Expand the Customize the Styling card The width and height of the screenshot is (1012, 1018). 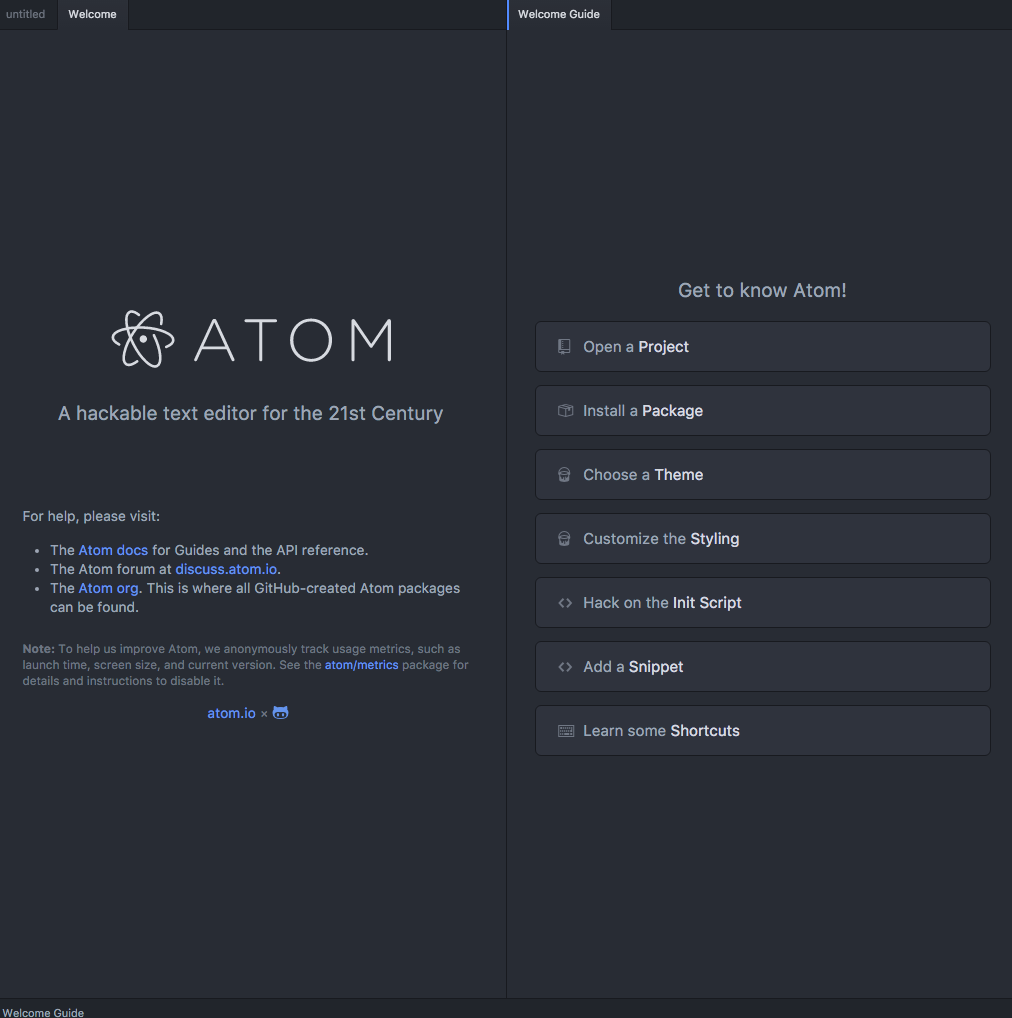(763, 539)
